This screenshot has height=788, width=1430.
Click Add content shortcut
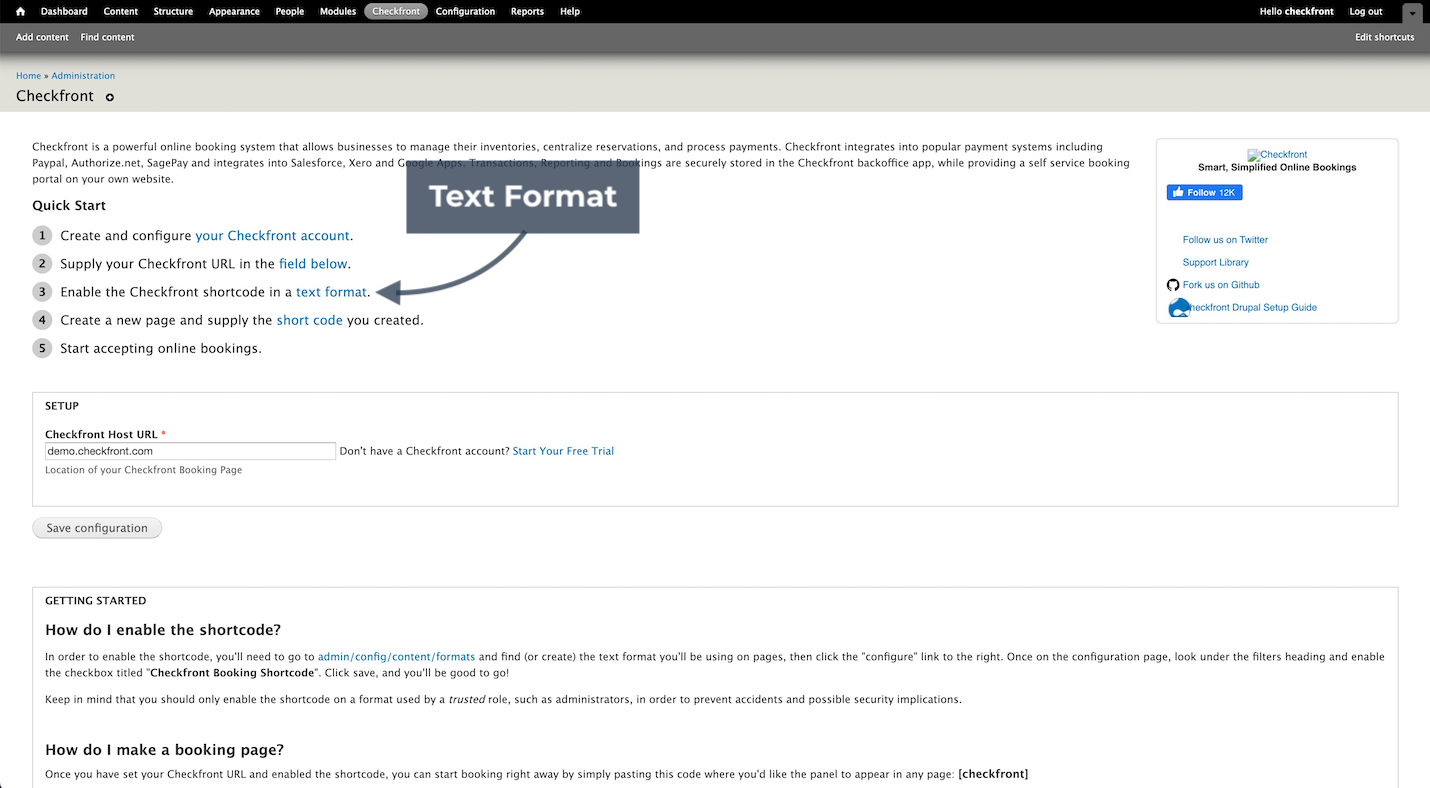click(42, 37)
